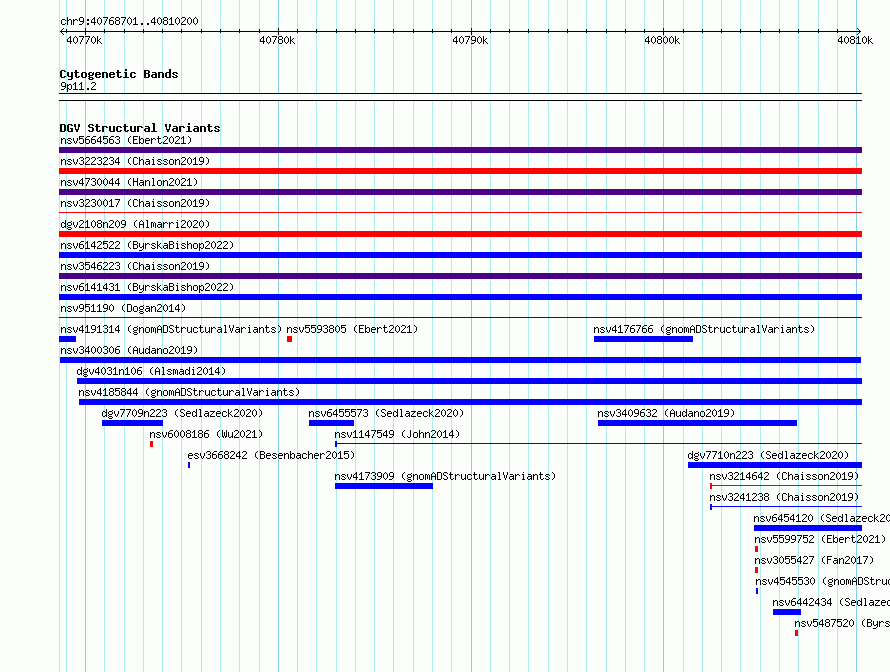Click the nsv6454120 variant label

[x=821, y=518]
